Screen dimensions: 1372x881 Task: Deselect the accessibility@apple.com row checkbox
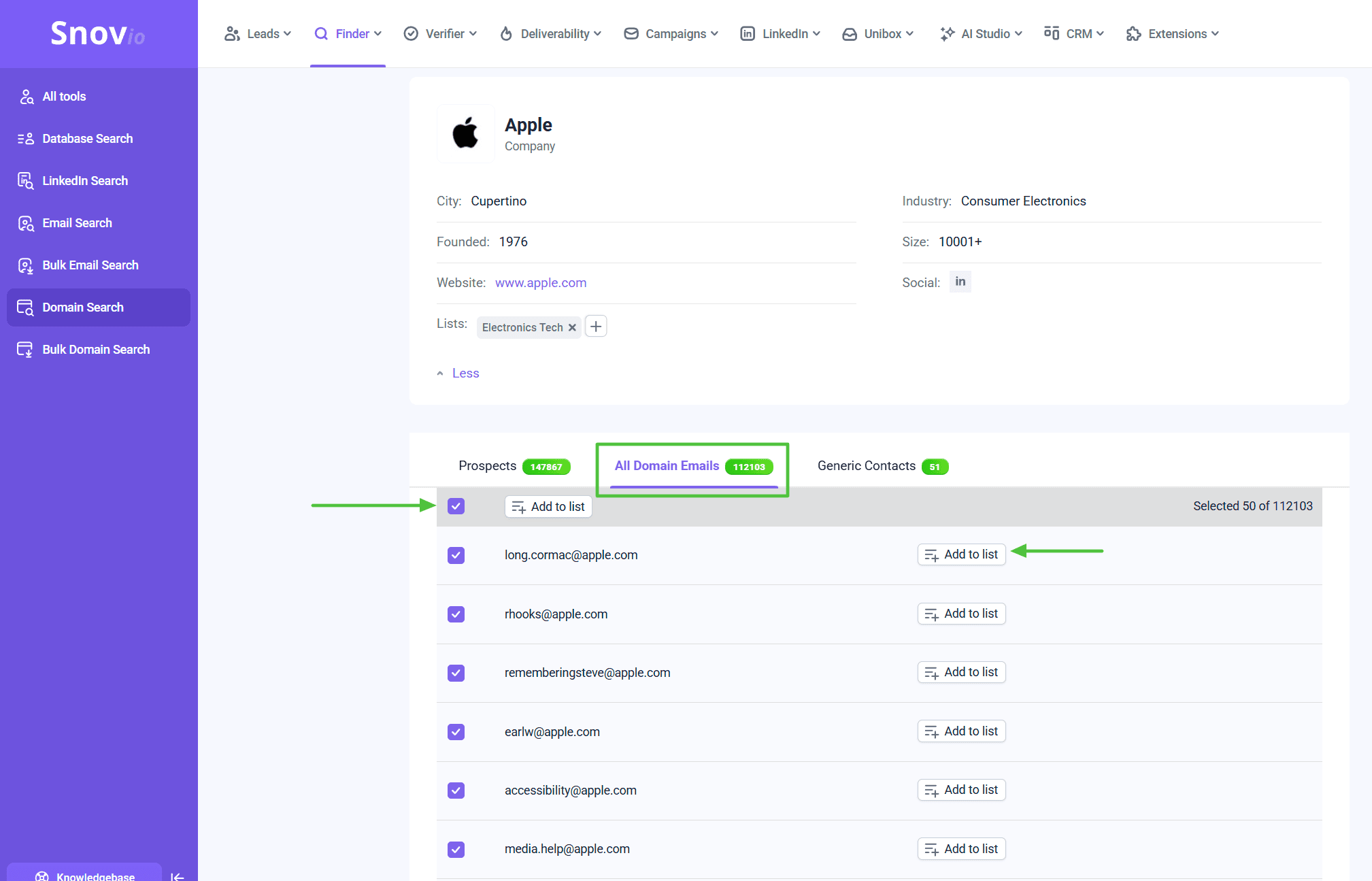pyautogui.click(x=456, y=791)
